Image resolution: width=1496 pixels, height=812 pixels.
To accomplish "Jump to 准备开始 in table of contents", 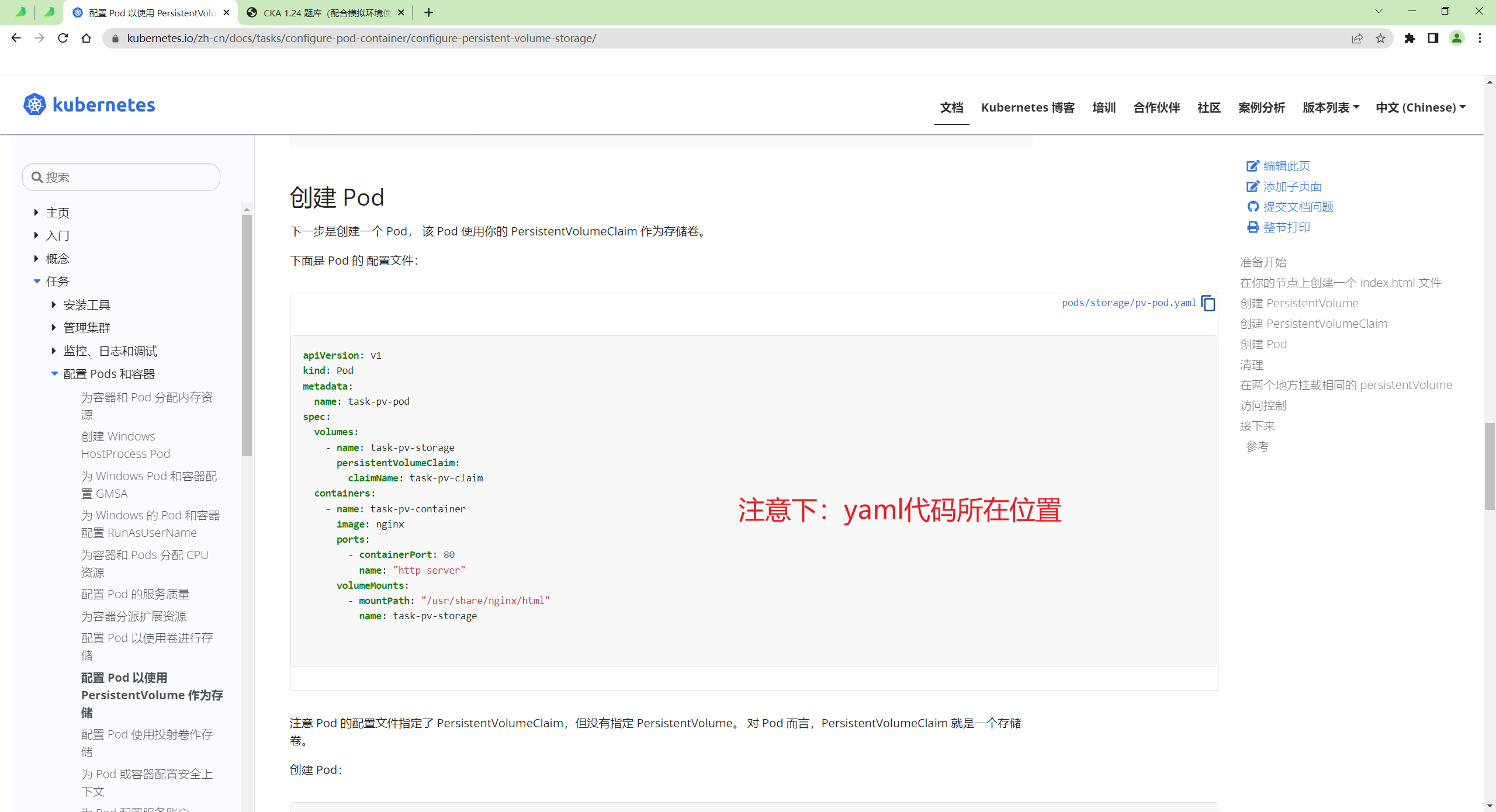I will point(1263,262).
